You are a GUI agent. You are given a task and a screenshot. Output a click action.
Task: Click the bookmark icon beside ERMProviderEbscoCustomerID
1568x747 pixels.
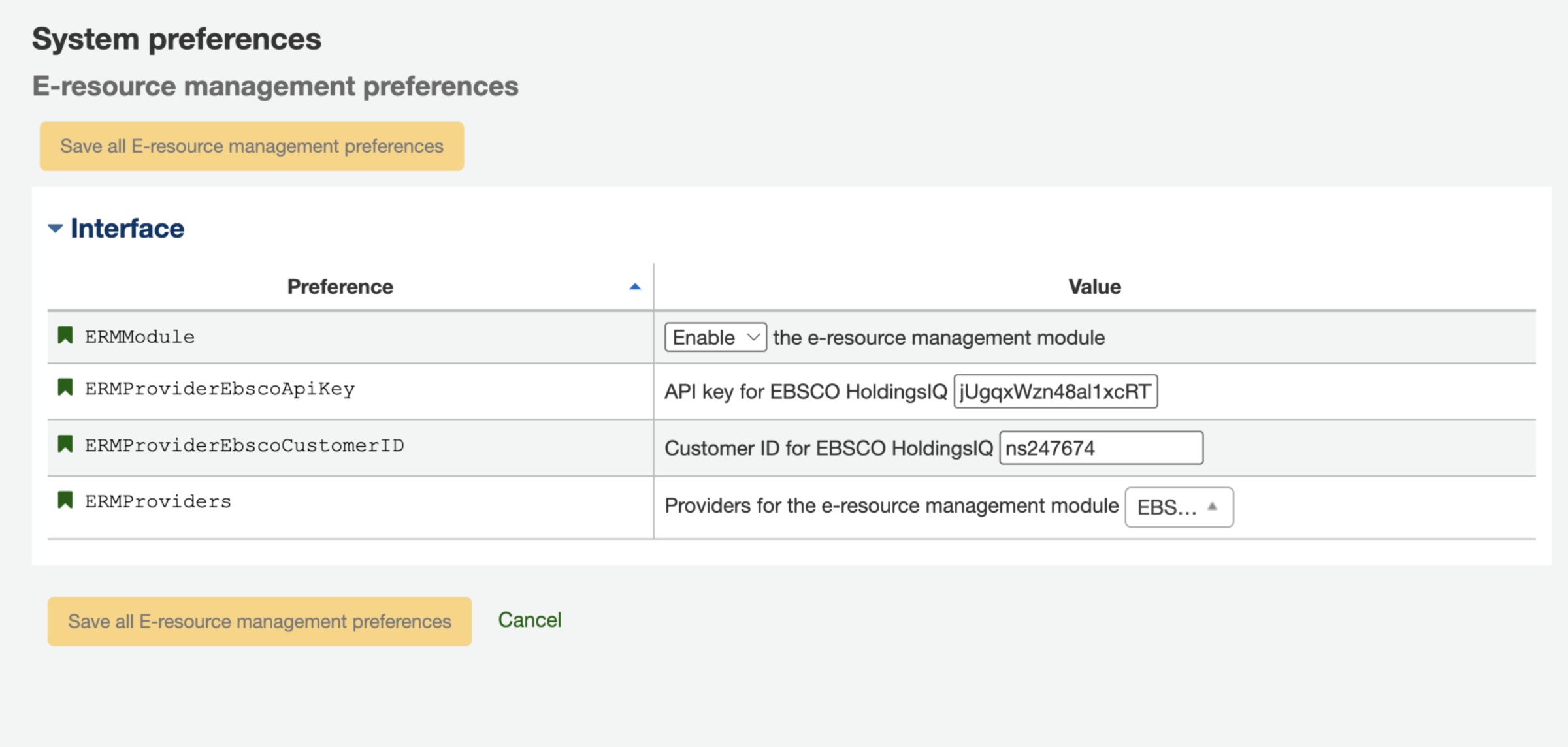pos(65,444)
